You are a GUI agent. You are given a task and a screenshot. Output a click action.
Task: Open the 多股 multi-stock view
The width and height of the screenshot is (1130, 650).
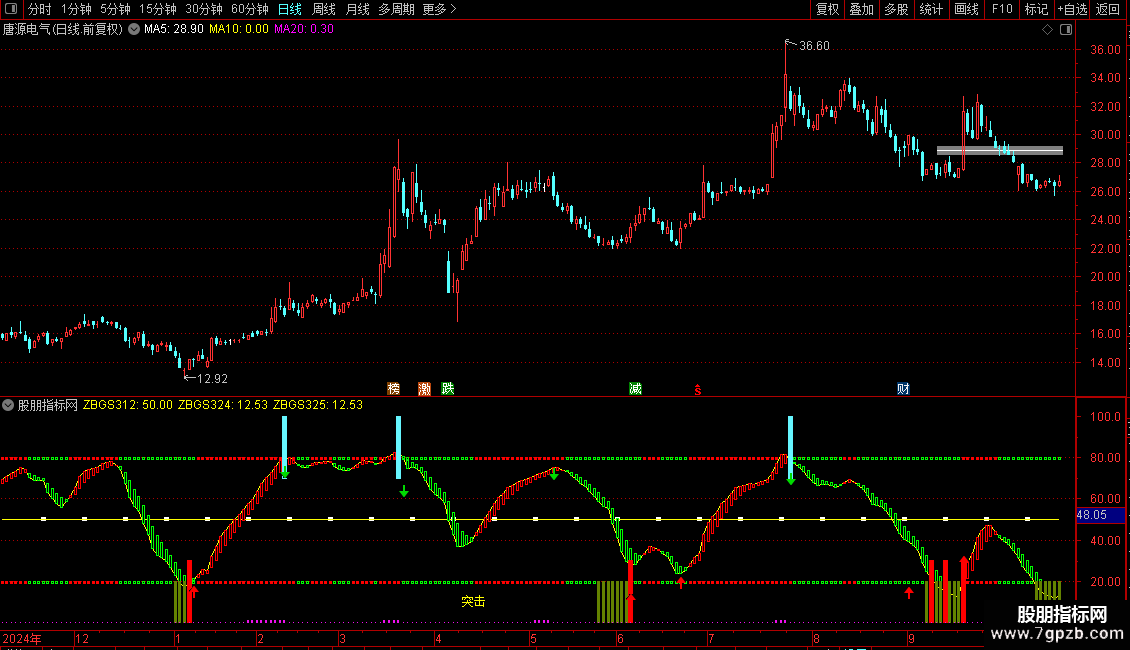coord(896,9)
